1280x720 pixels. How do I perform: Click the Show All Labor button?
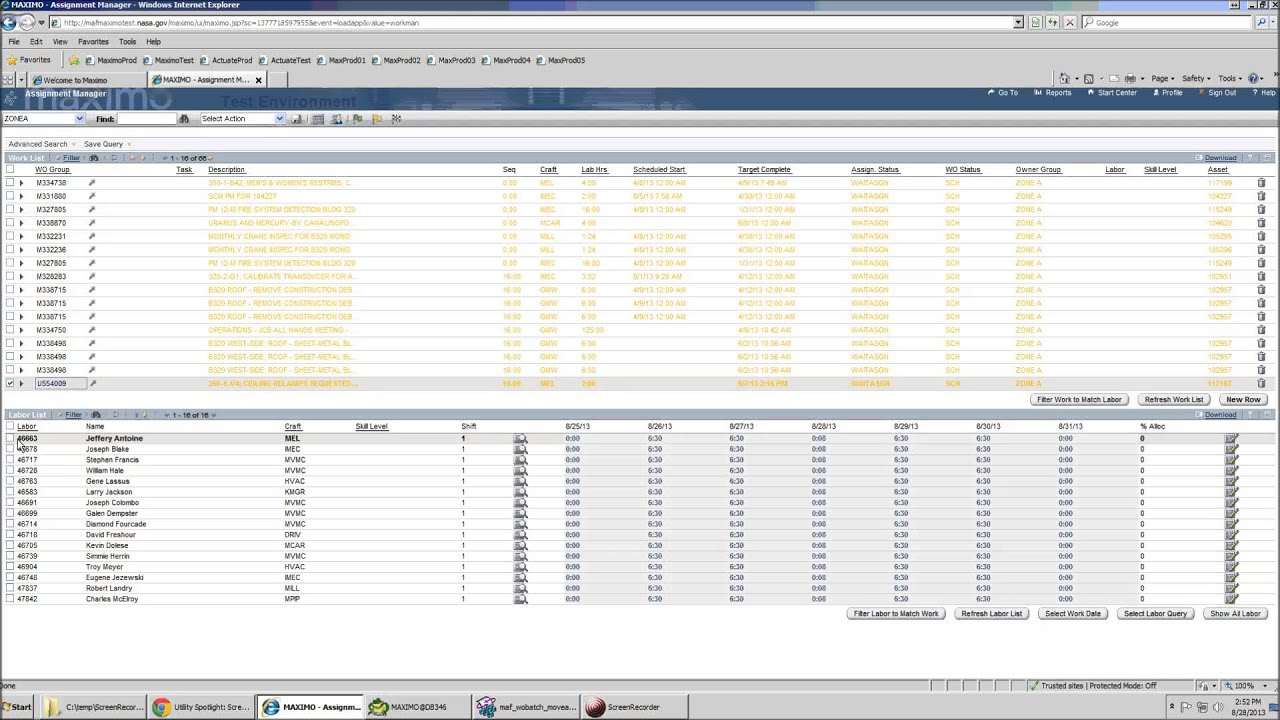point(1235,614)
